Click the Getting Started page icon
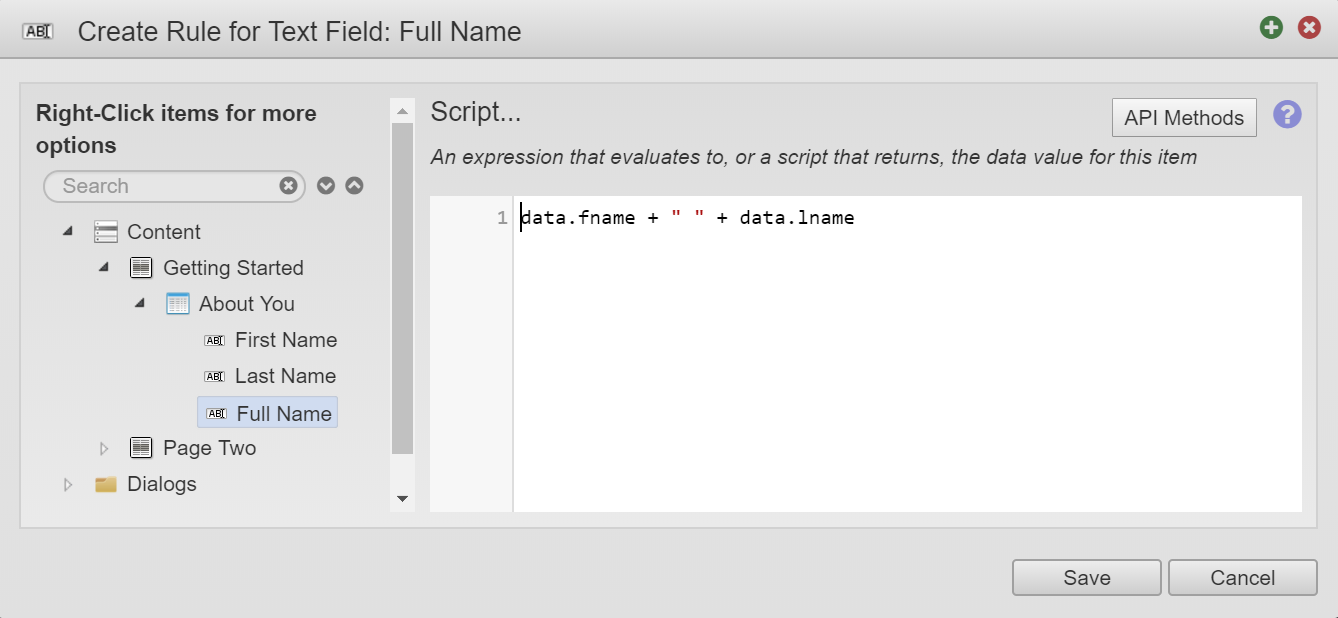This screenshot has height=618, width=1338. [x=142, y=268]
